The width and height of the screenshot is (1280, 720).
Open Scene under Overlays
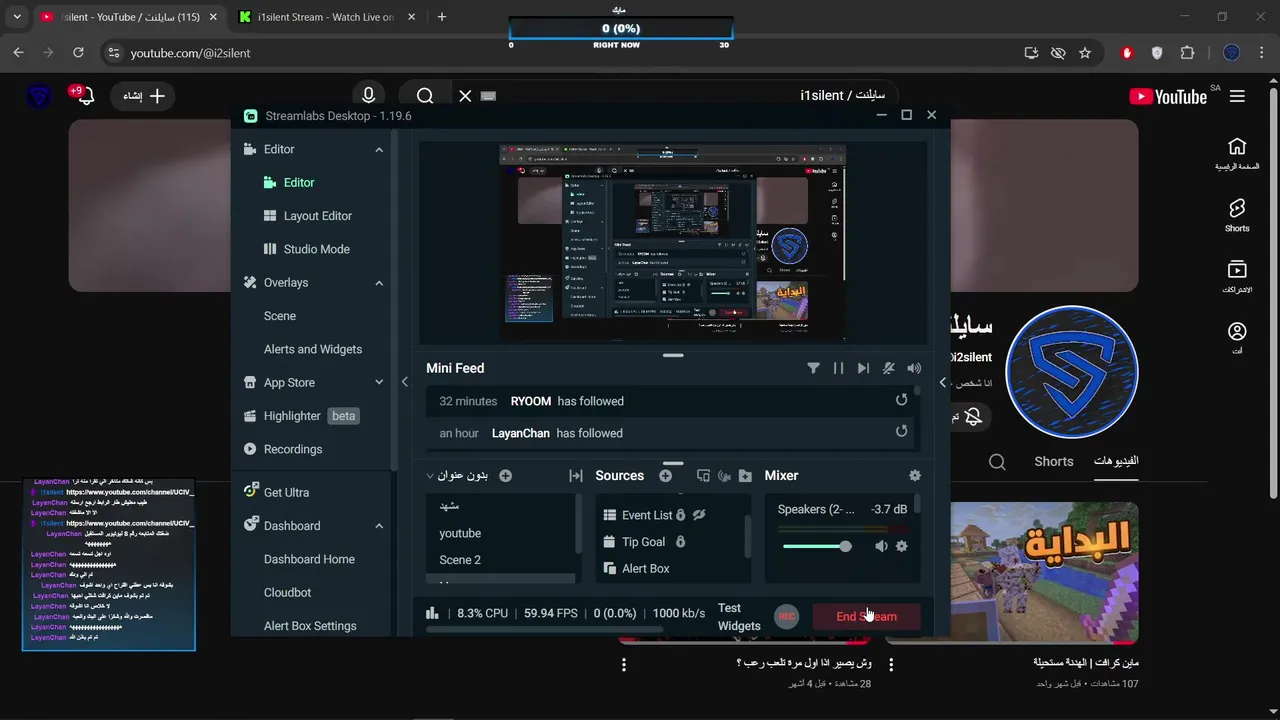click(280, 316)
